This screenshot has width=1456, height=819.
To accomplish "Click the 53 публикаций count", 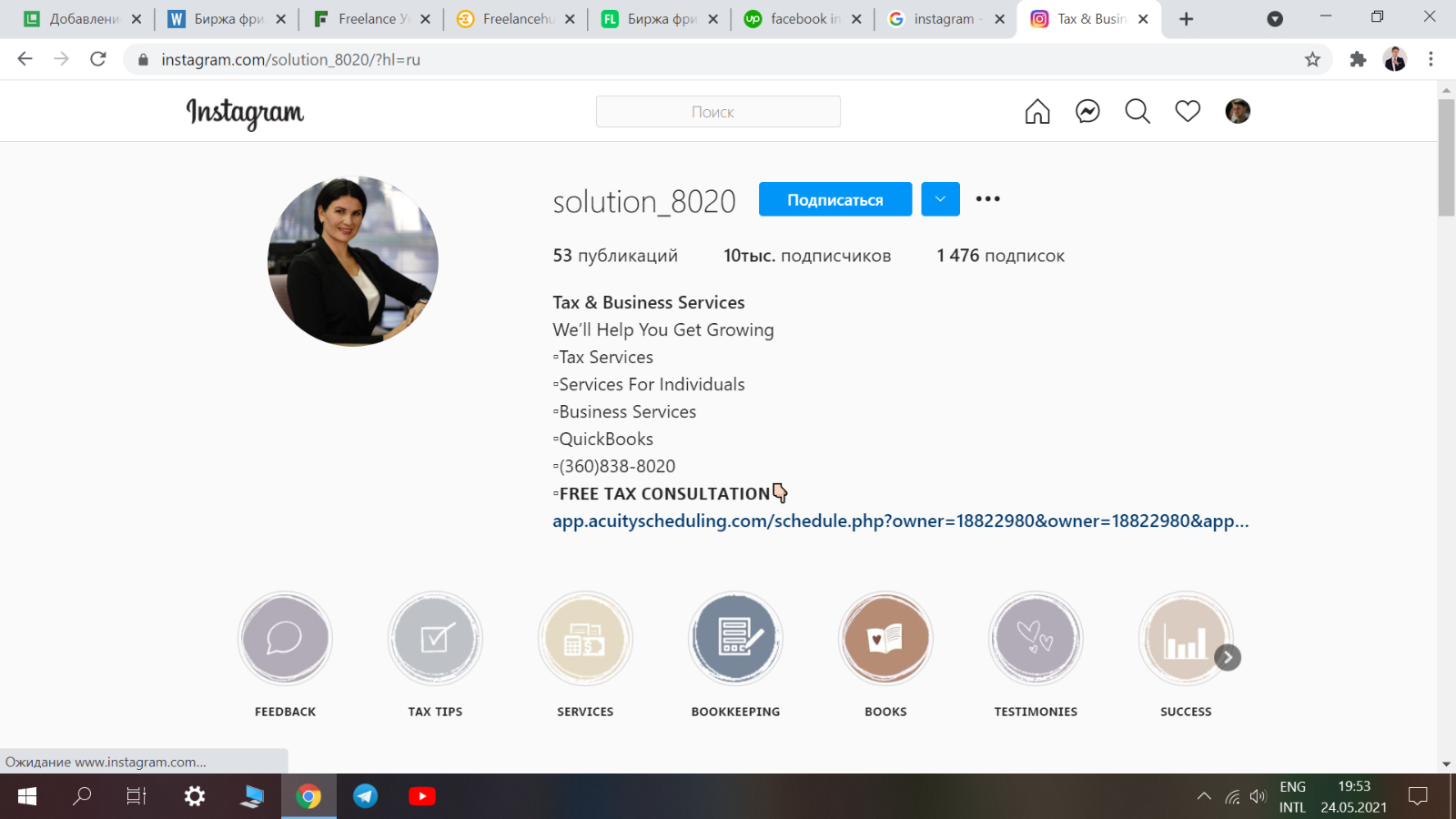I will (x=615, y=256).
